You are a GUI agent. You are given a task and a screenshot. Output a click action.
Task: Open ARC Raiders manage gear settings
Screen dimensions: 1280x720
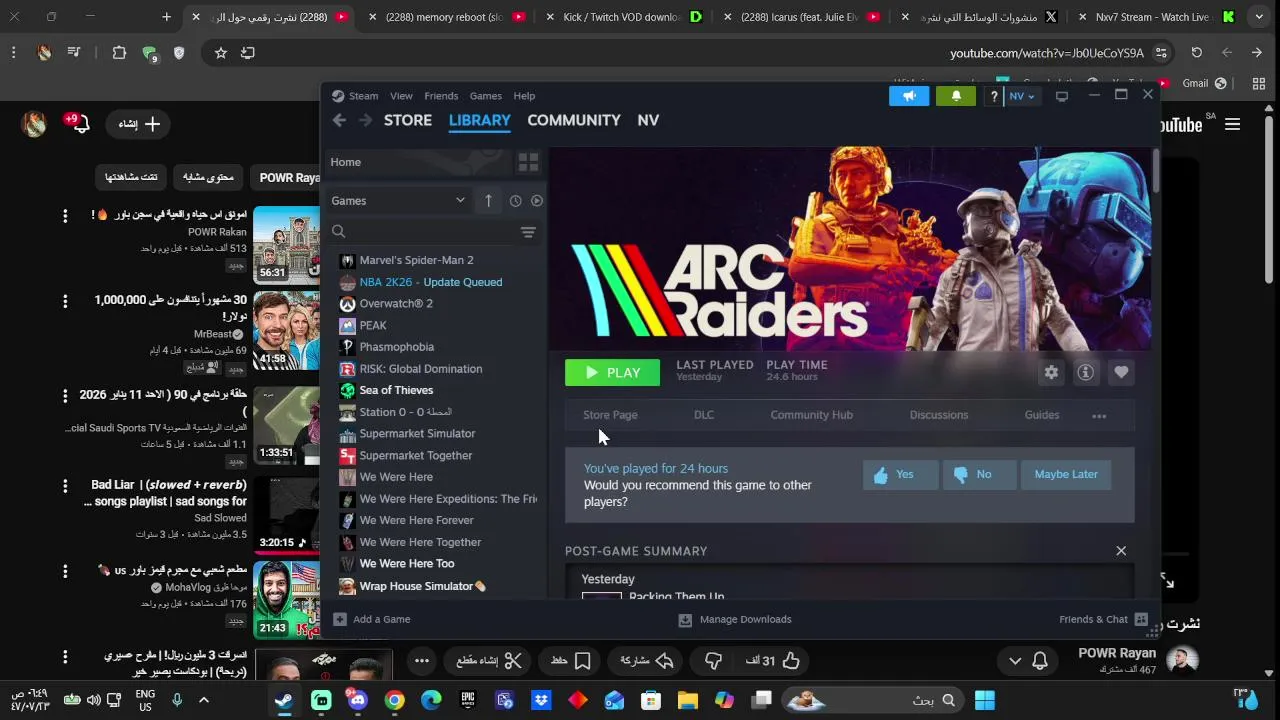coord(1051,372)
